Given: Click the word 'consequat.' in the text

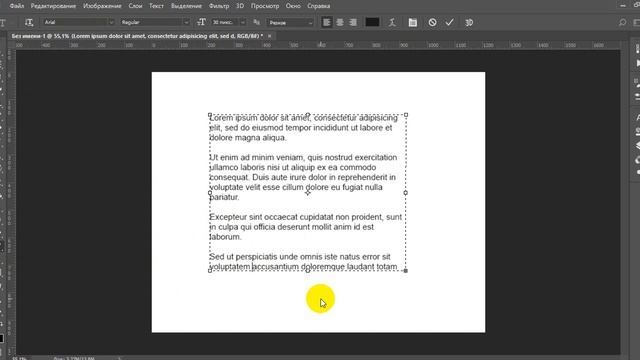Looking at the screenshot, I should coord(229,178).
